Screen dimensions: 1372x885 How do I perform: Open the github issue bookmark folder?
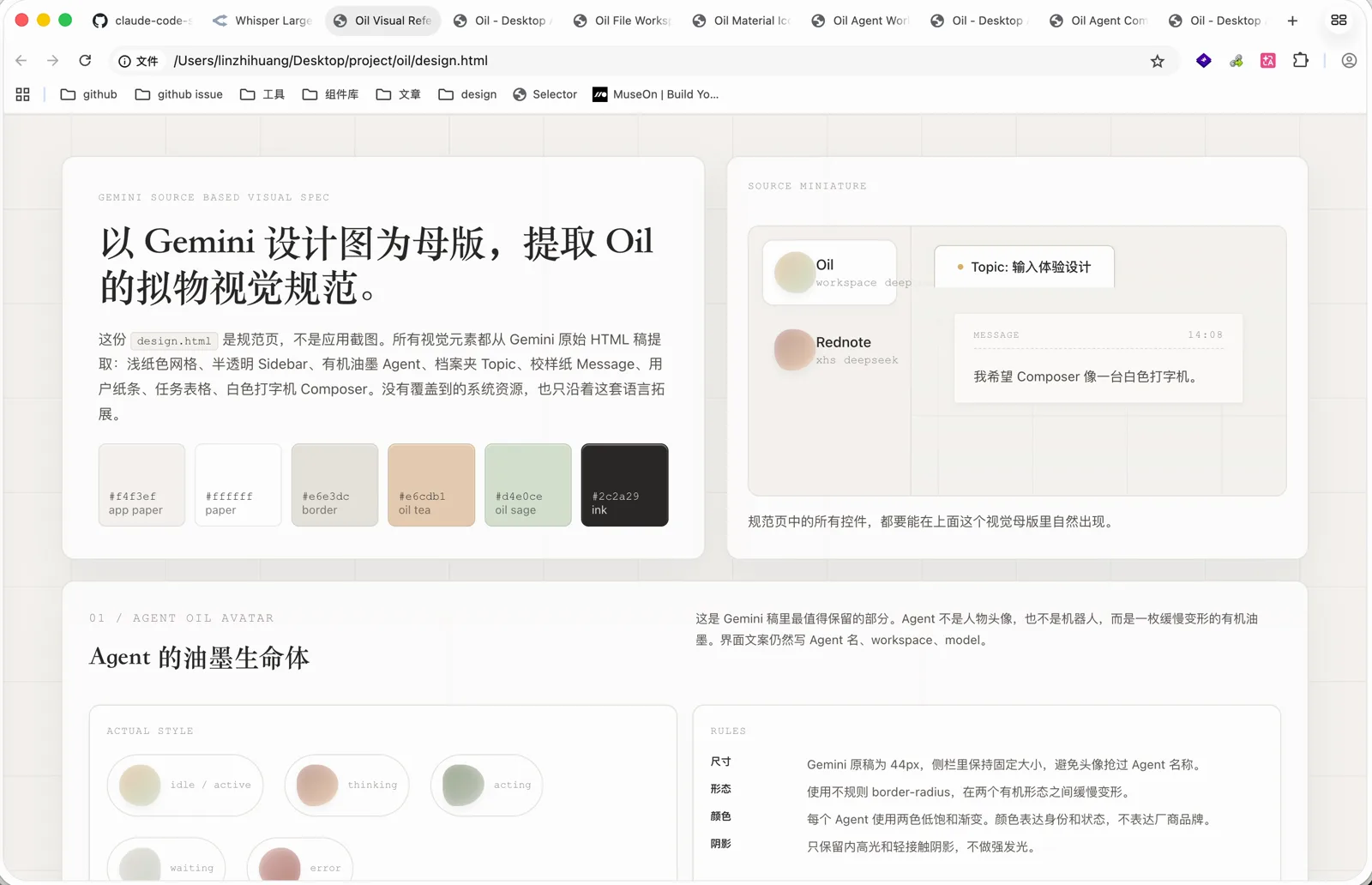[179, 94]
